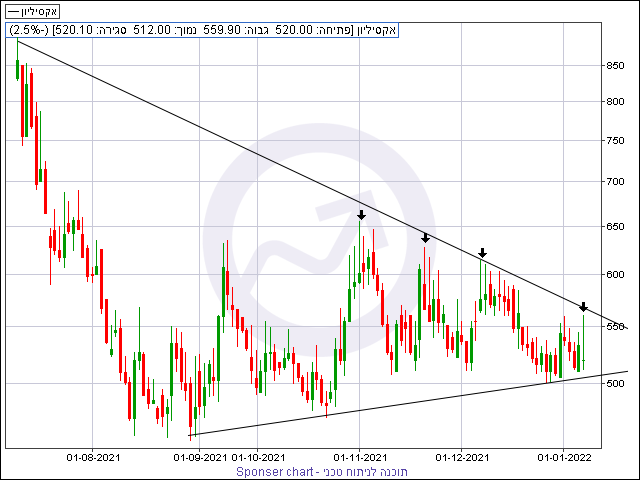Click the אקסיליון legend box
Image resolution: width=640 pixels, height=480 pixels.
[x=33, y=11]
